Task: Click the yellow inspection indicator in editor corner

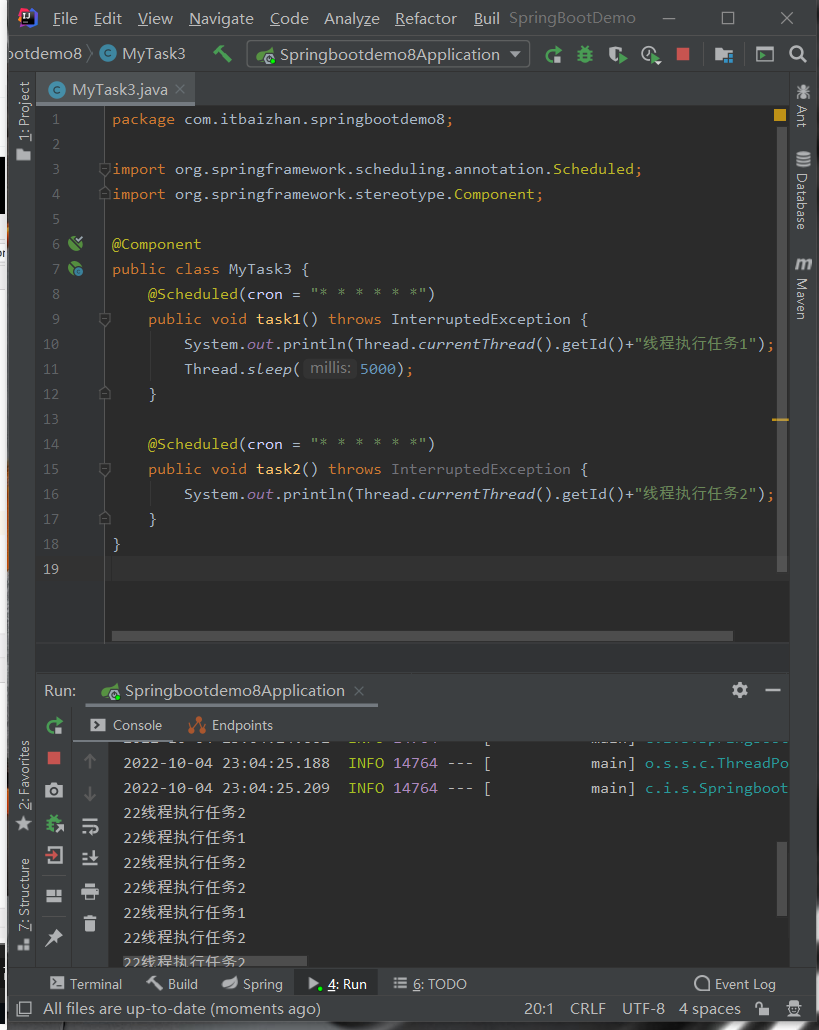Action: (780, 116)
